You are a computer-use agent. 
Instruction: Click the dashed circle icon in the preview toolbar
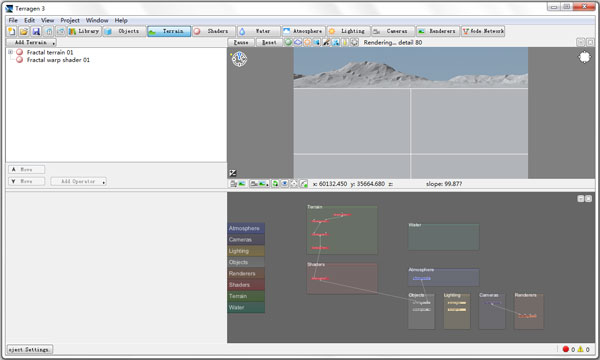coord(354,42)
